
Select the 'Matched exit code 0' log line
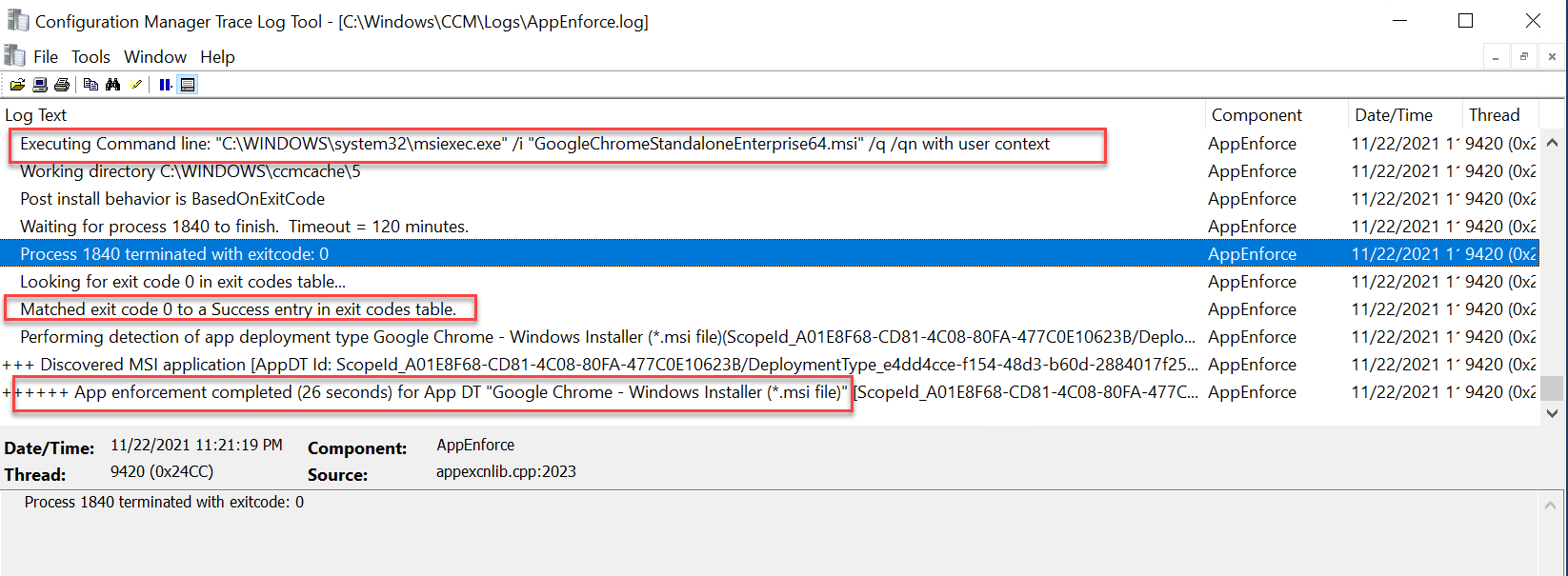click(x=238, y=309)
